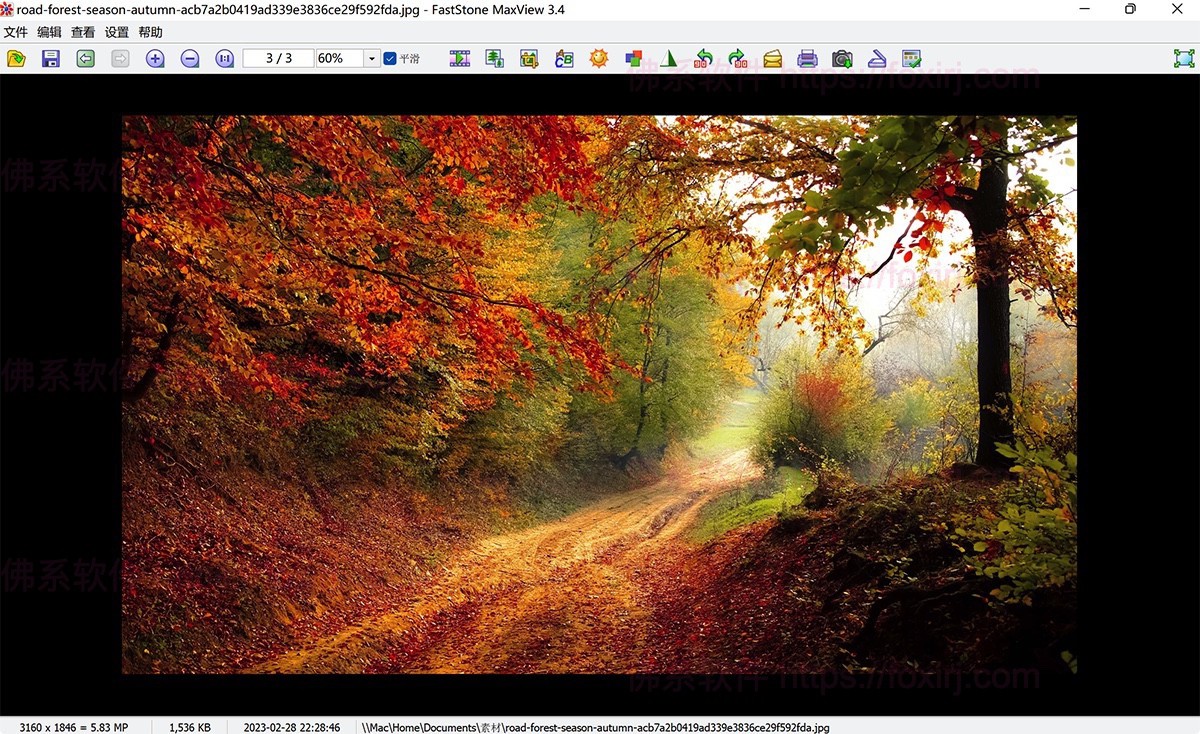Click the 3 / 3 page counter field
This screenshot has width=1200, height=734.
(278, 58)
